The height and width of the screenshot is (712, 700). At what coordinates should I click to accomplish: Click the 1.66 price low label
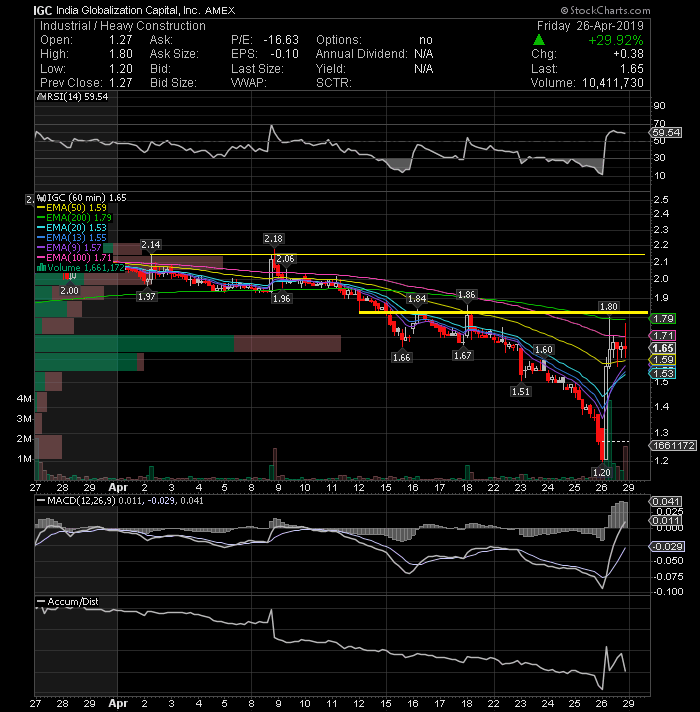pos(402,358)
